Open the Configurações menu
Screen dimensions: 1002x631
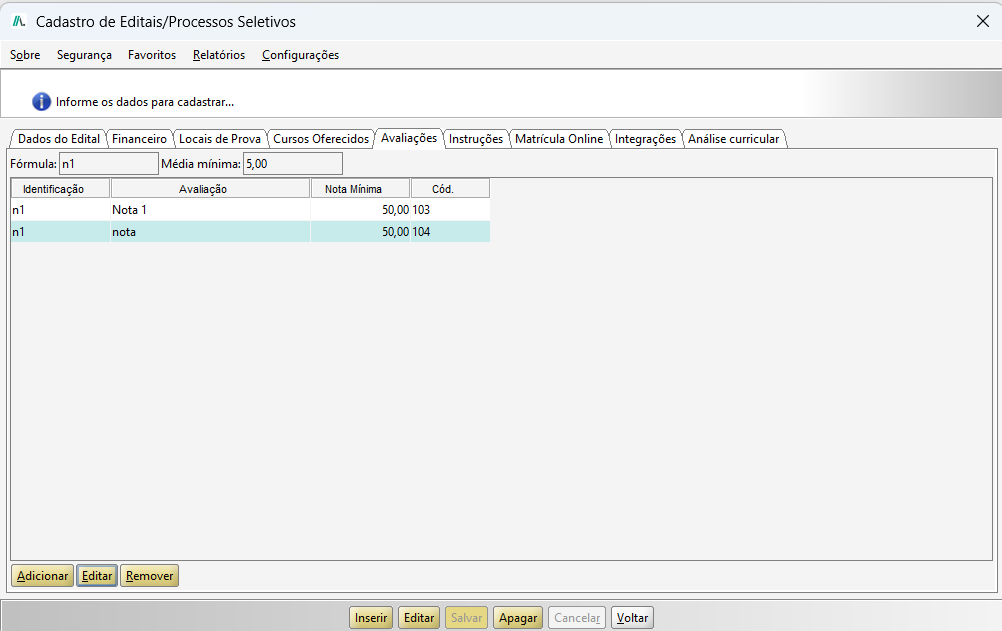(x=300, y=55)
